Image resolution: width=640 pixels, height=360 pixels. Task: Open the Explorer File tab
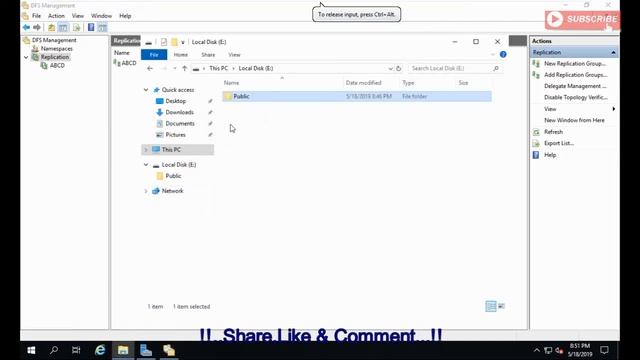tap(154, 55)
